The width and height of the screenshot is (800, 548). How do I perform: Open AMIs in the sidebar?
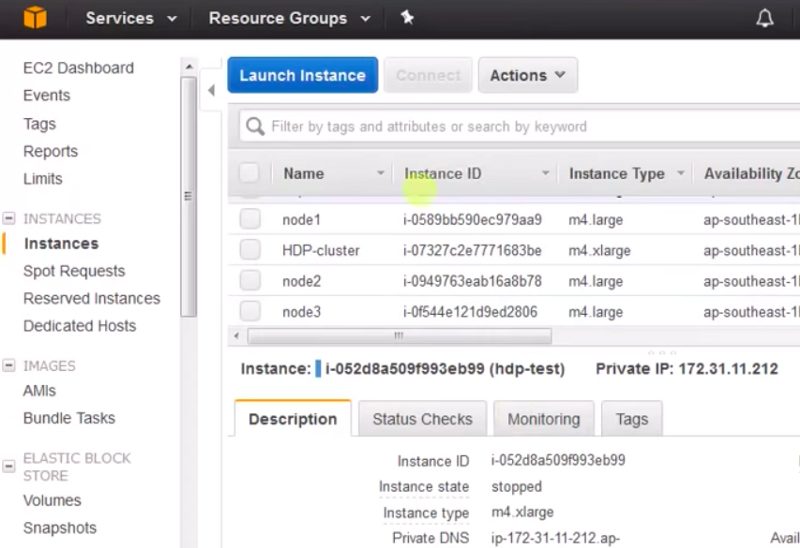(39, 390)
